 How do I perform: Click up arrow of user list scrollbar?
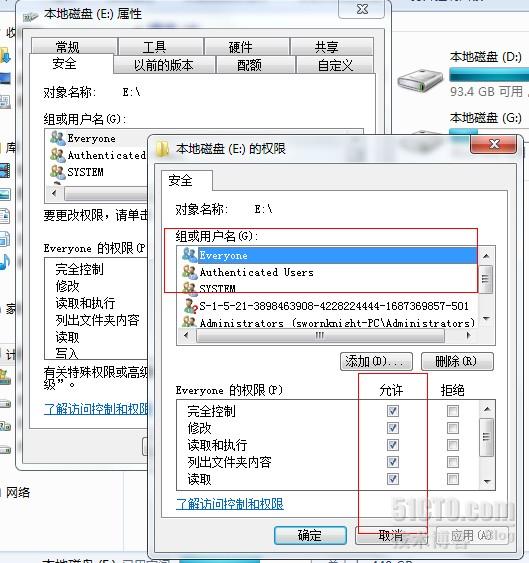coord(486,256)
